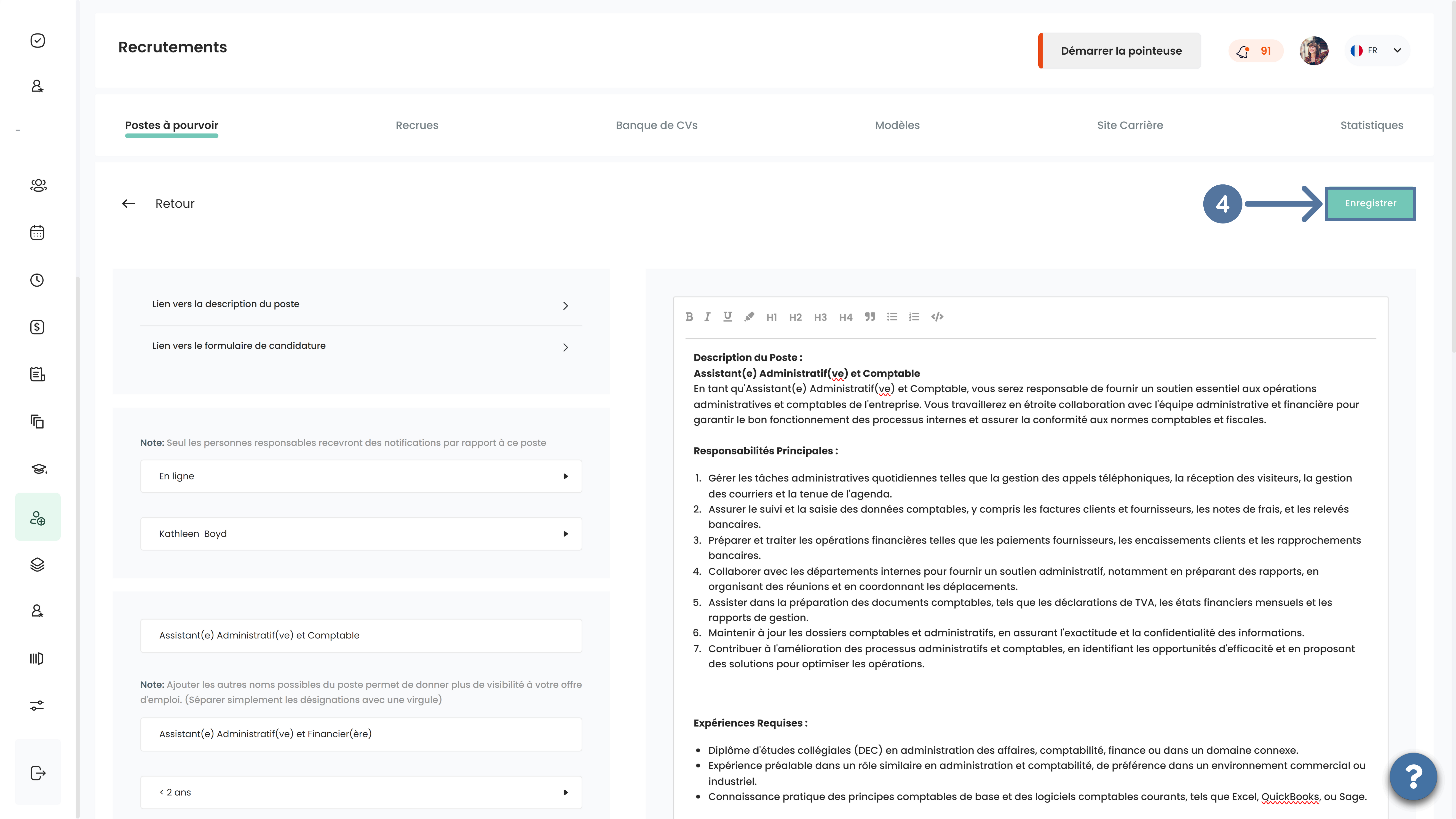
Task: Expand 'Lien vers le formulaire de candidature'
Action: pos(361,347)
